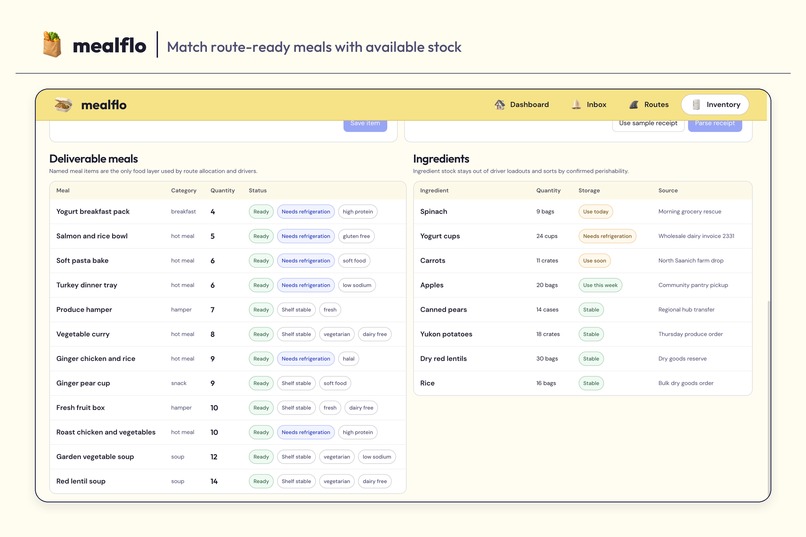Click the Category column header

(184, 190)
